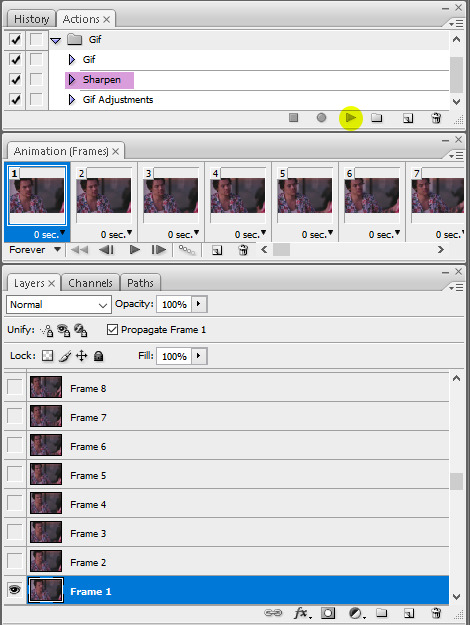Open the Animation panel flyout menu
Screen dimensions: 470x625
456,155
